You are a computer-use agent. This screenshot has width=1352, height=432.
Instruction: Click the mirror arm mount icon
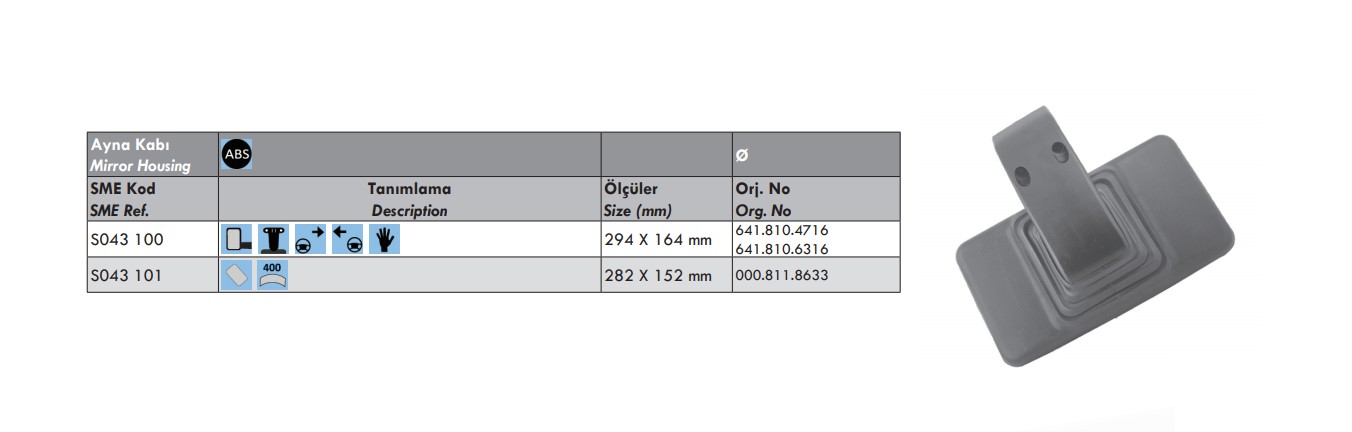coord(273,240)
